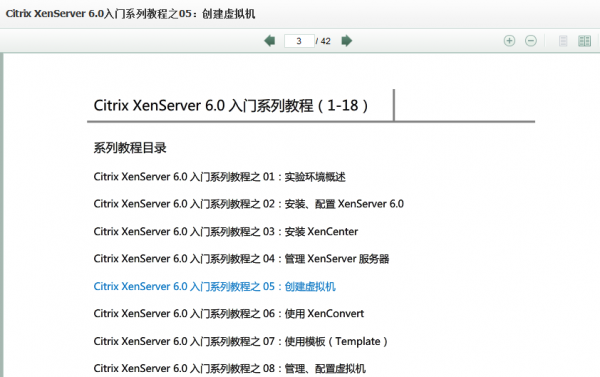This screenshot has height=377, width=600.
Task: Click the heading '系列教程目录'
Action: tap(130, 148)
